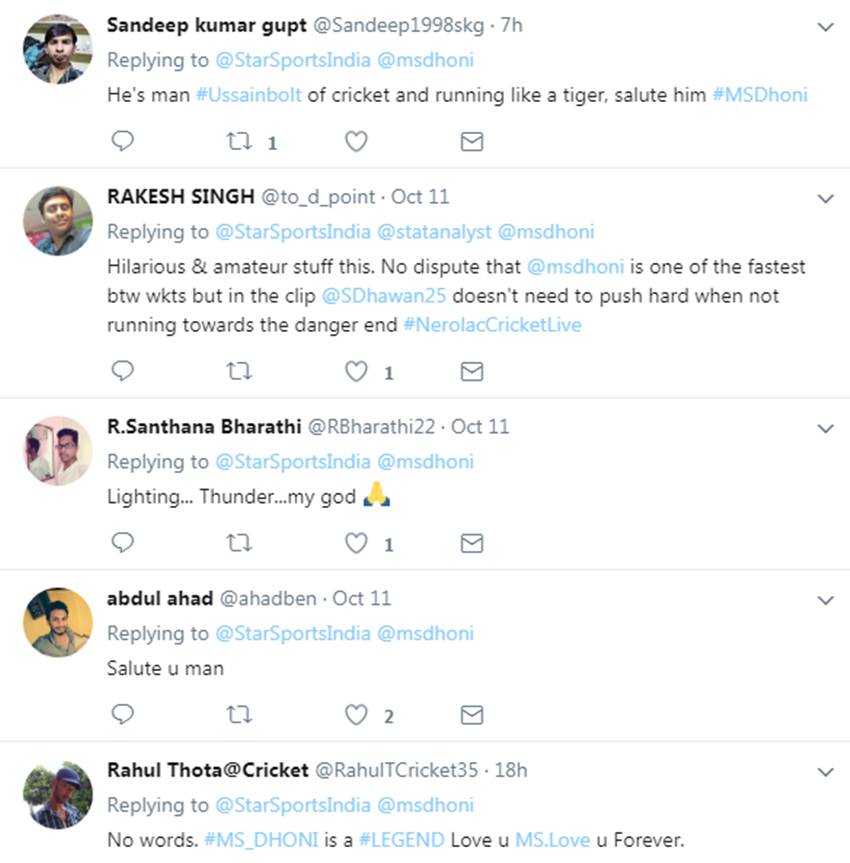Send RAKESH SINGH's tweet via direct message

[472, 372]
